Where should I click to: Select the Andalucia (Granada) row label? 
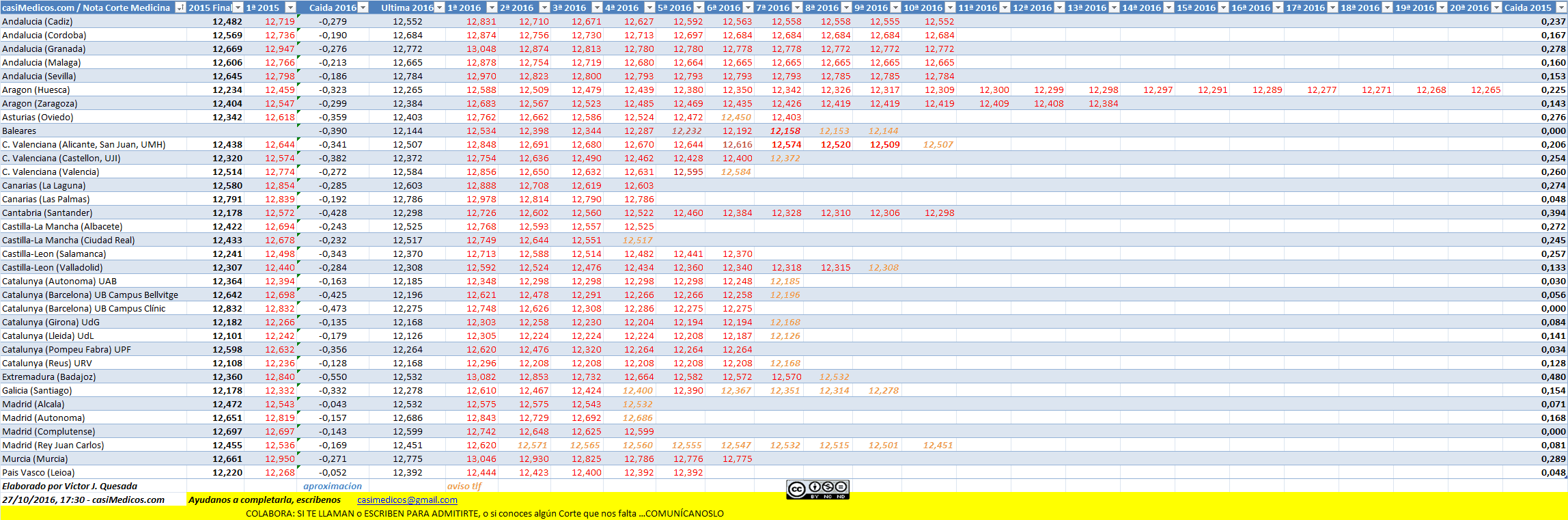coord(44,49)
